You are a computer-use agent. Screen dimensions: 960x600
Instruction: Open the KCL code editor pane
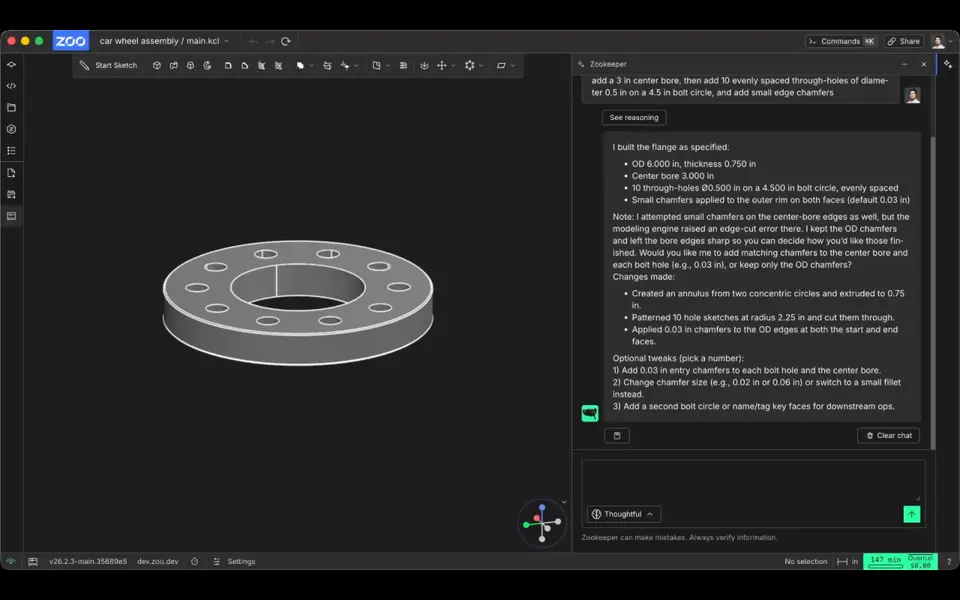coord(11,86)
